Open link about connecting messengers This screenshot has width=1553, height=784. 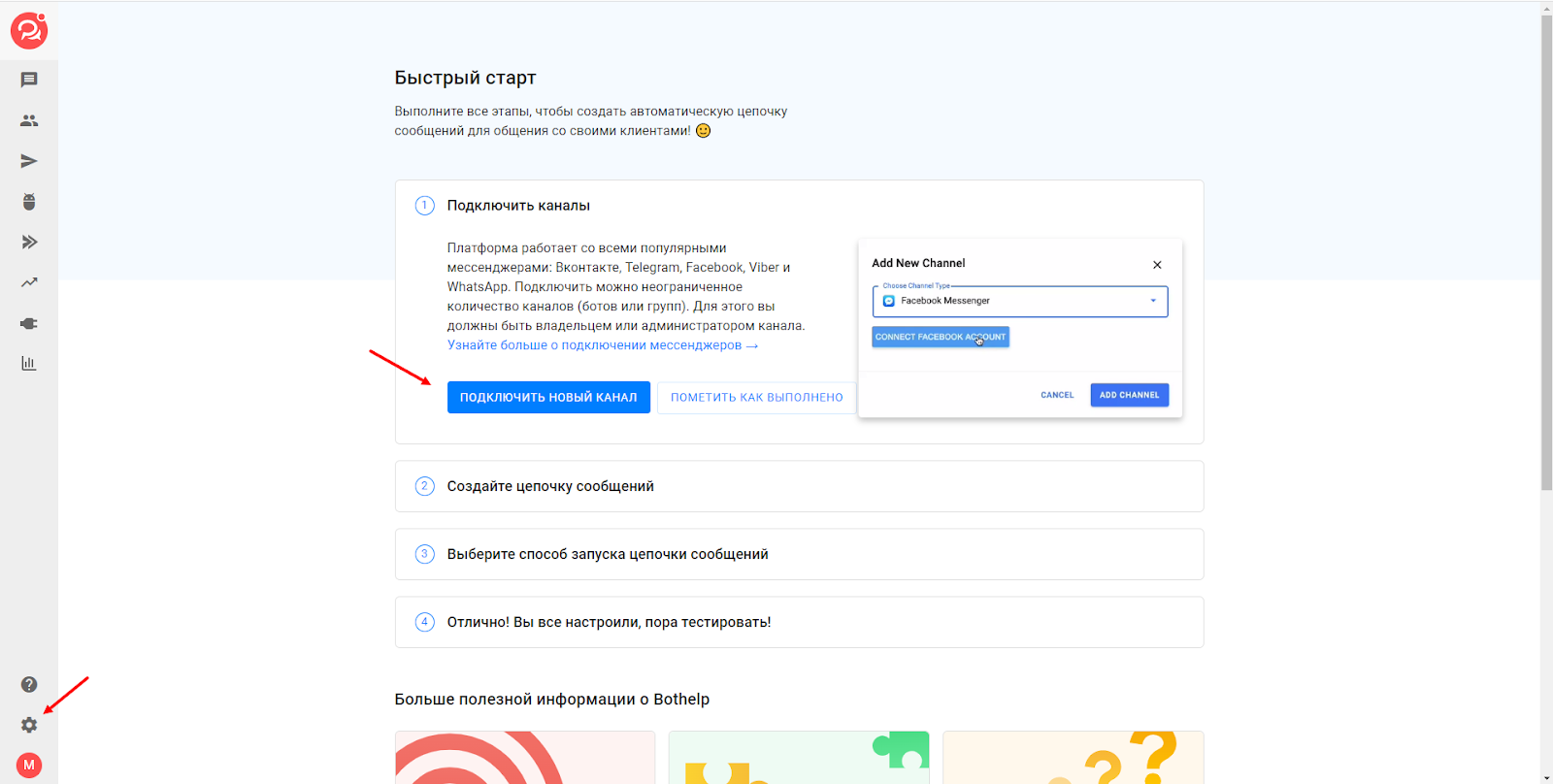tap(602, 345)
